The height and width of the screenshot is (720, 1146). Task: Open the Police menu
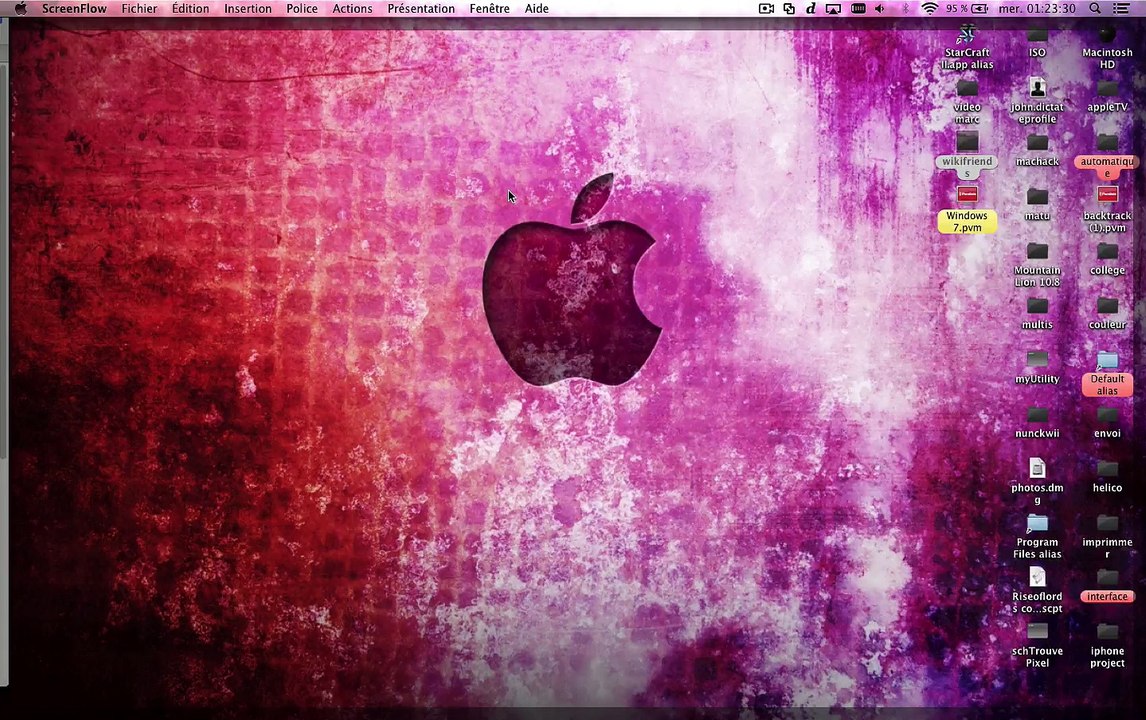point(302,9)
